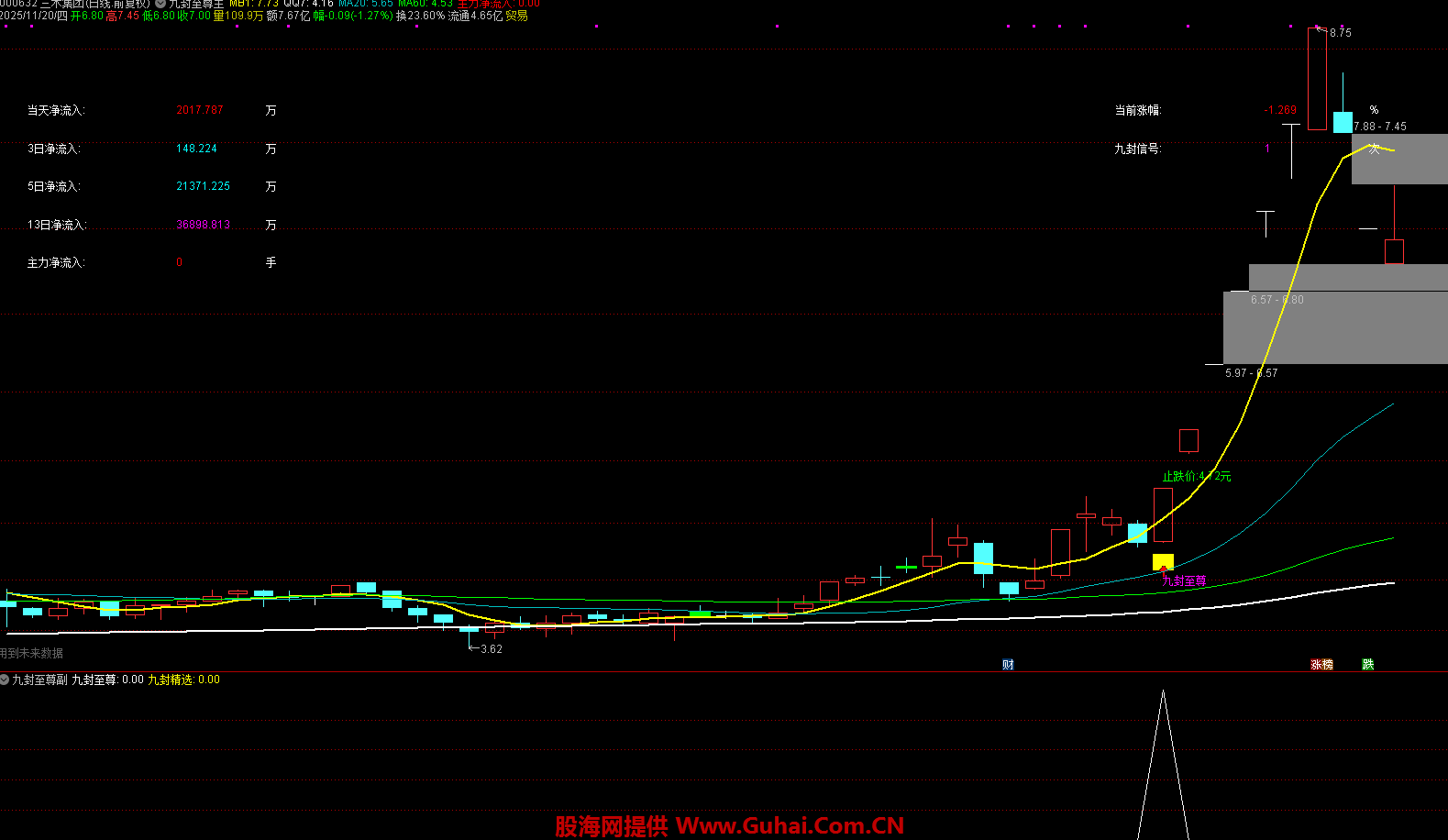Click the gray 5.97 - 6.57 gap zone
Viewport: 1448px width, 840px height.
pyautogui.click(x=1334, y=328)
